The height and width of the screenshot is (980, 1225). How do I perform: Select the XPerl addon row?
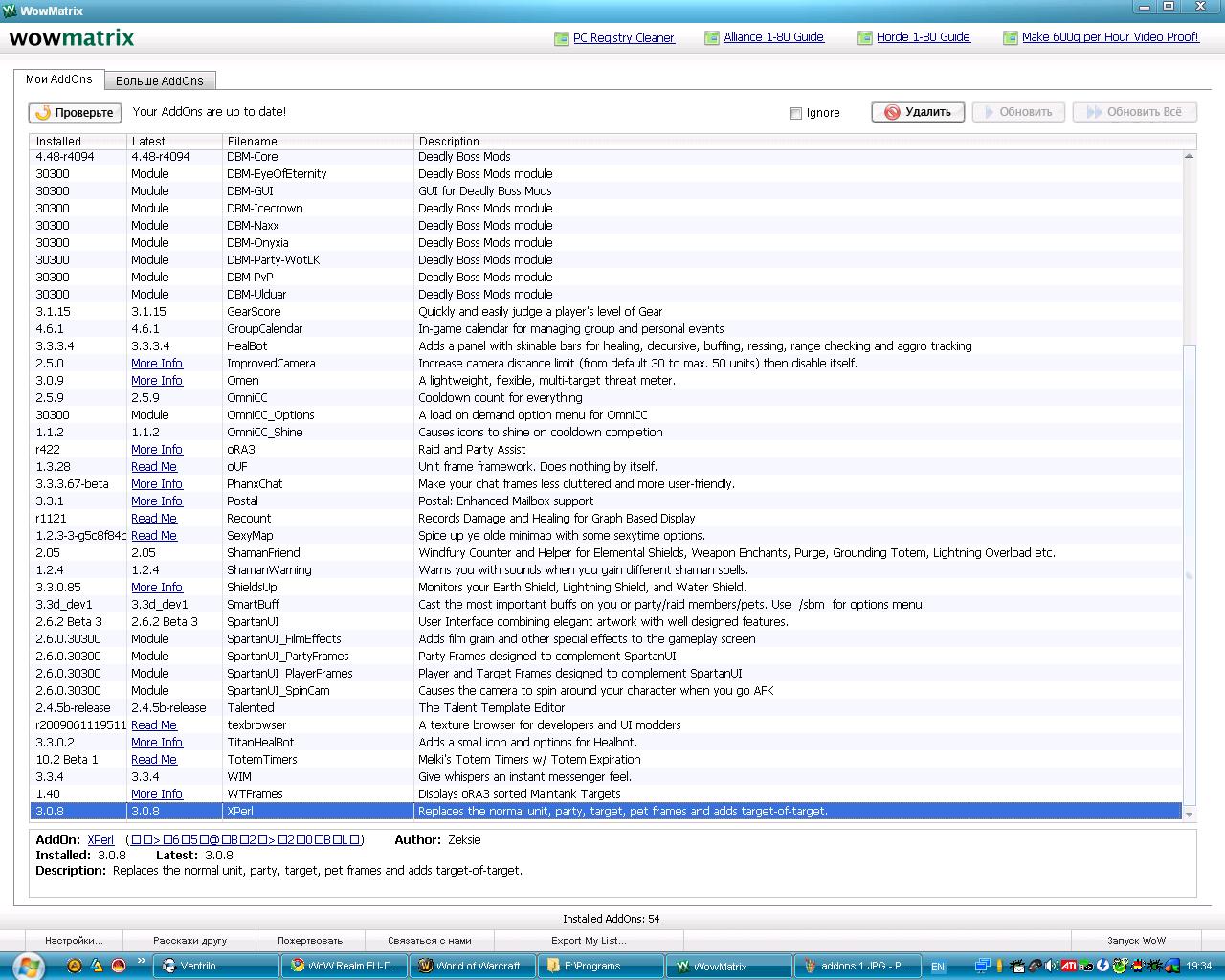tap(607, 812)
